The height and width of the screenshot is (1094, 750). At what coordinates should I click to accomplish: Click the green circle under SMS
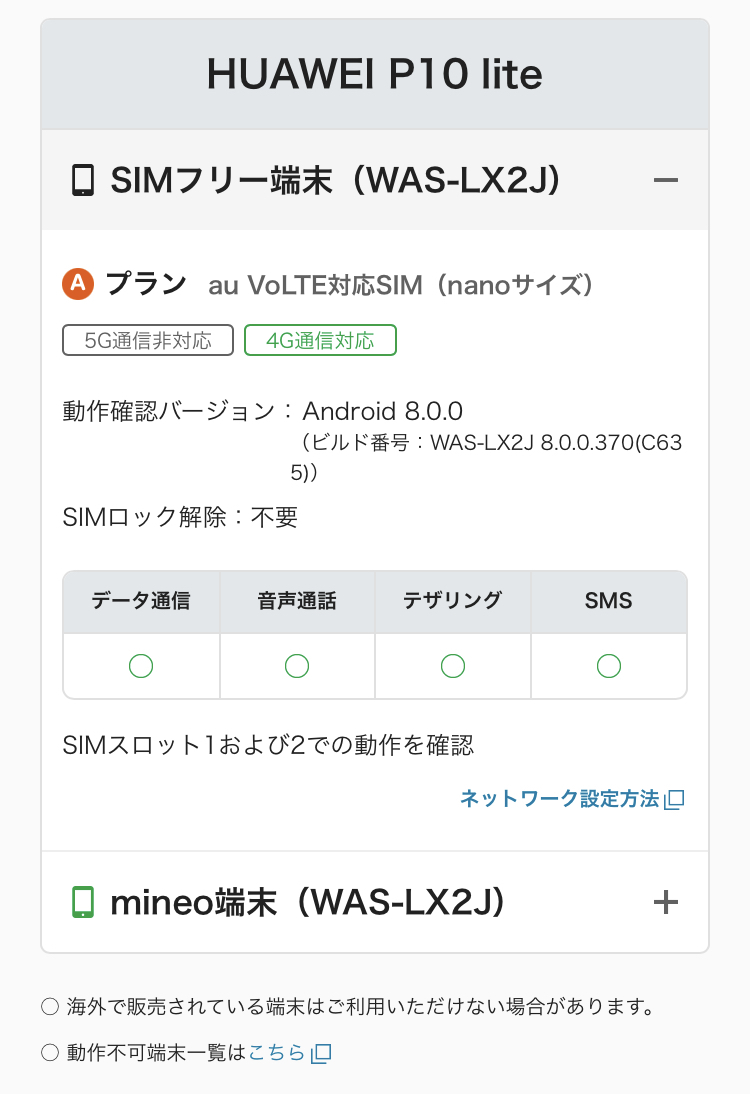tap(609, 665)
